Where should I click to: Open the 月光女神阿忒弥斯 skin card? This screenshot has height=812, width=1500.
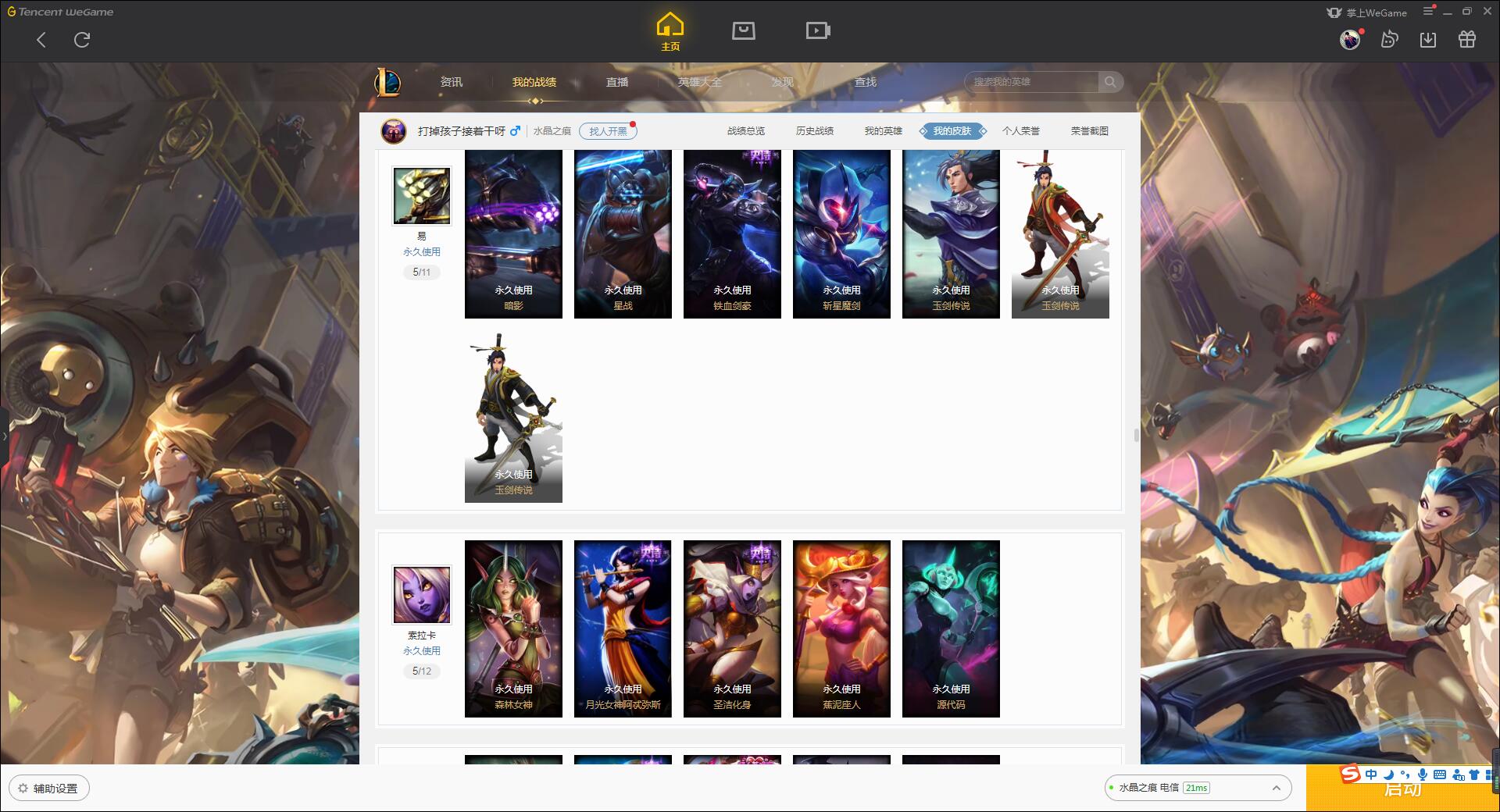623,629
